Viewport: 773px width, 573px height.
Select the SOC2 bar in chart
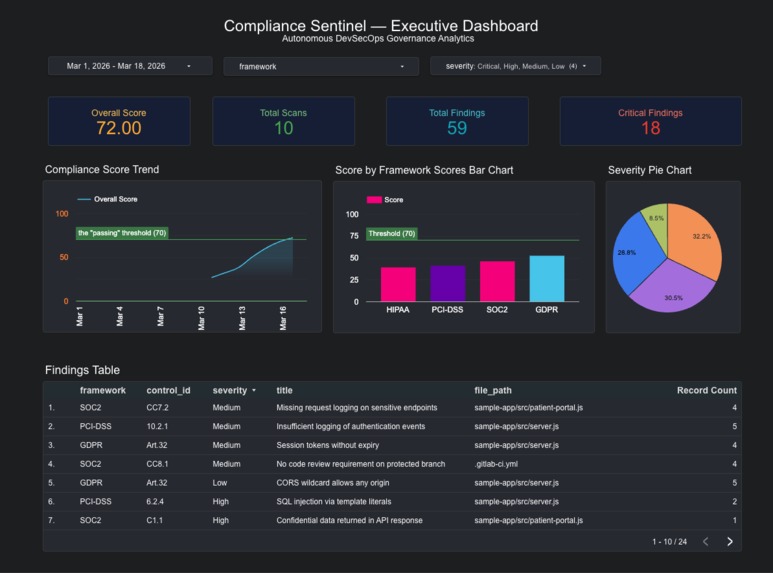point(497,281)
